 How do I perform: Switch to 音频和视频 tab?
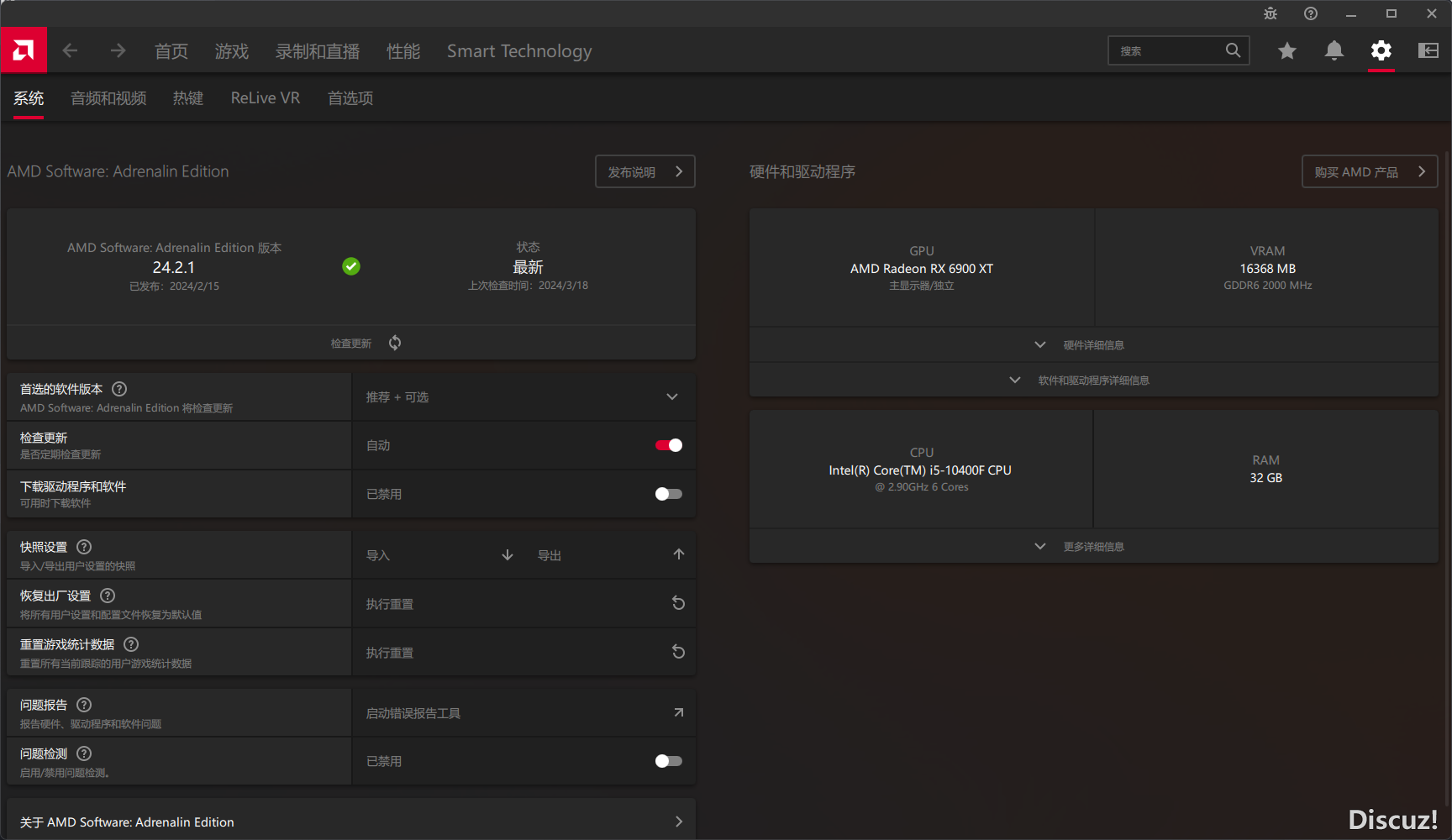tap(108, 98)
